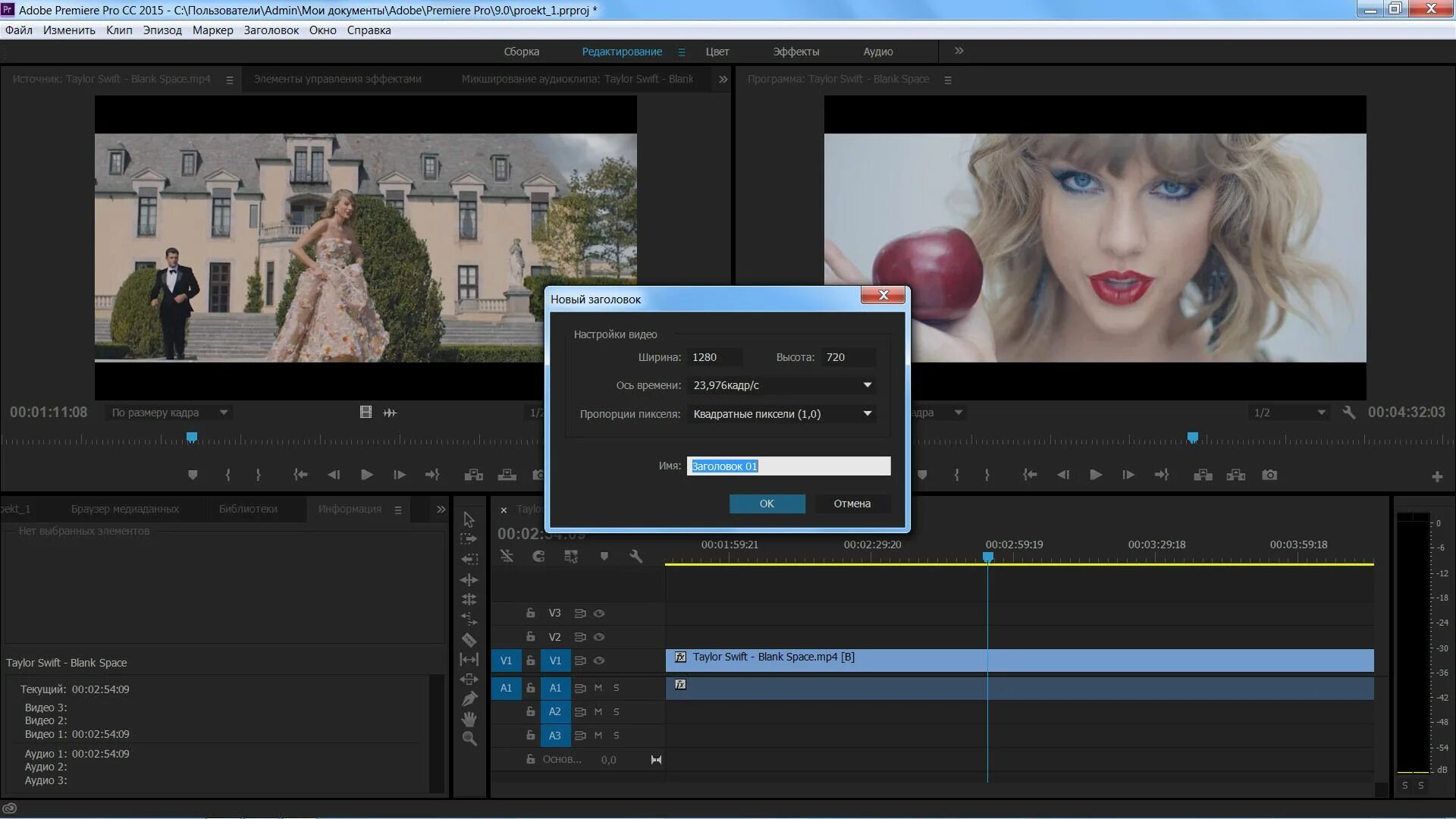Screen dimensions: 1456x819
Task: Close the Новый заголовок dialog
Action: coord(883,295)
